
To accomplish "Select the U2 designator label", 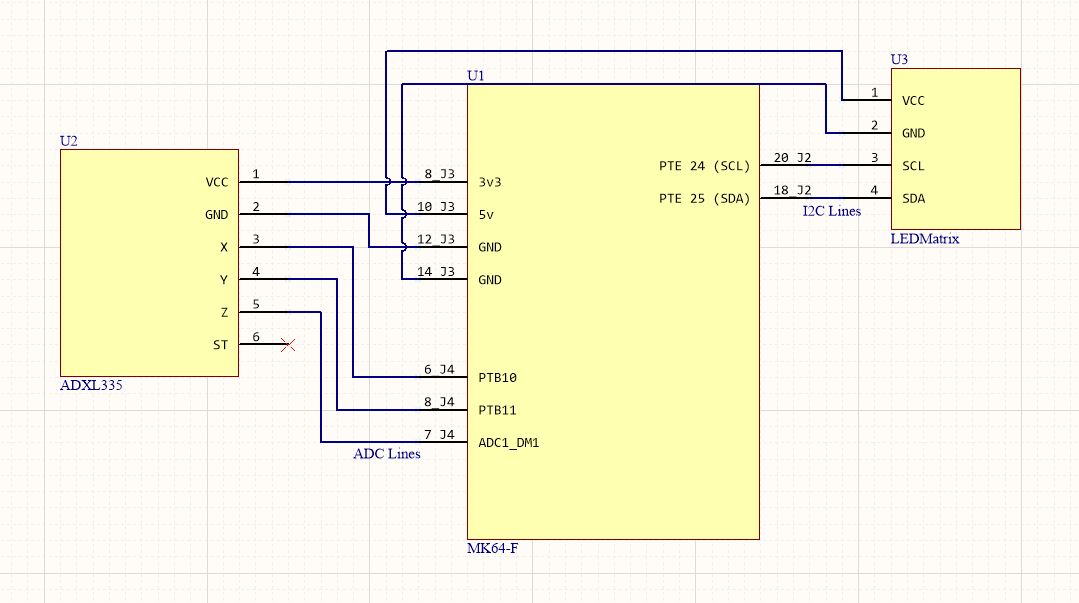I will coord(69,141).
